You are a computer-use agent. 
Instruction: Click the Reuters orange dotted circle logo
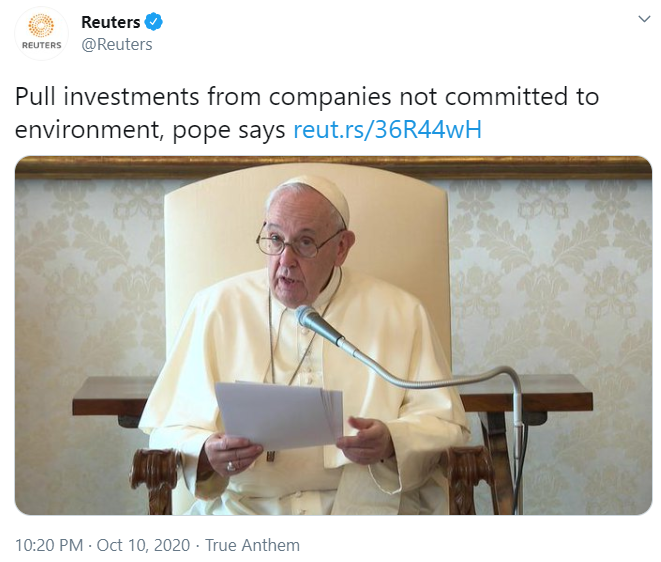[x=41, y=26]
